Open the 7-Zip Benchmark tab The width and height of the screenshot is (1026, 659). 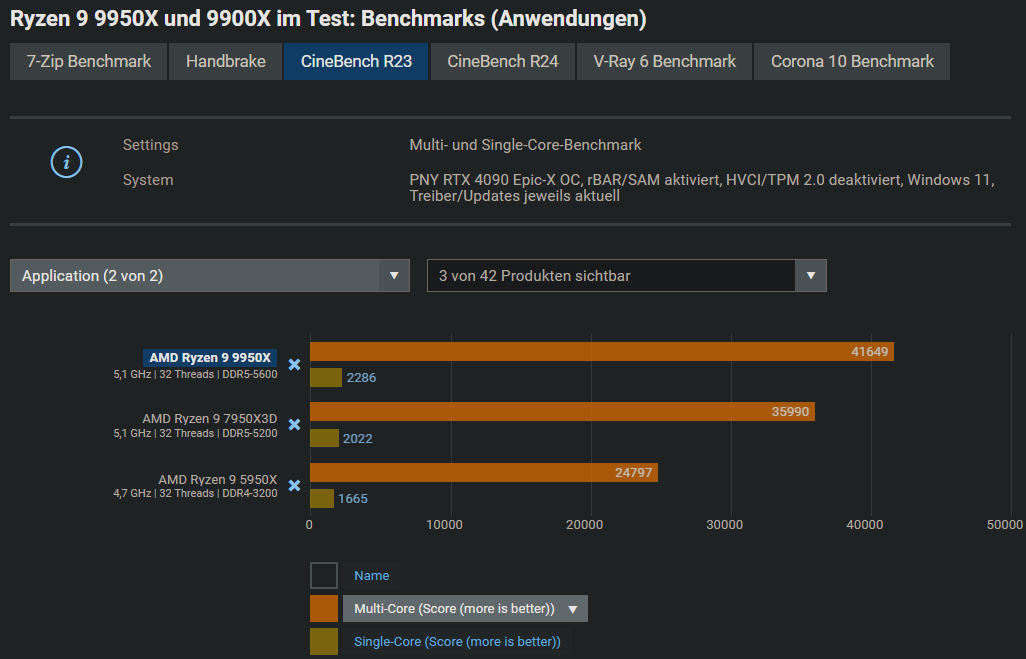coord(88,62)
